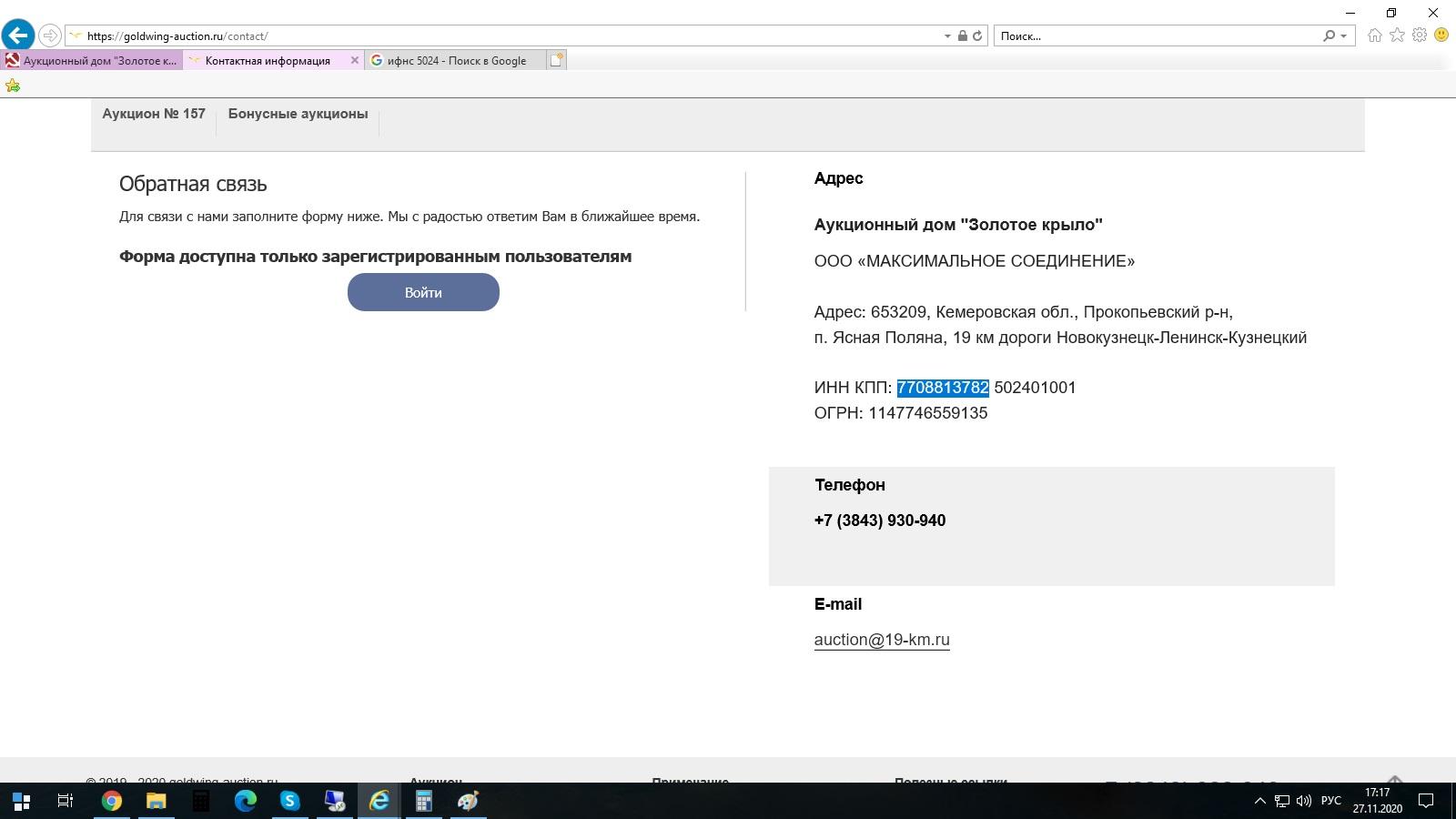
Task: Click the Войти button
Action: coord(423,292)
